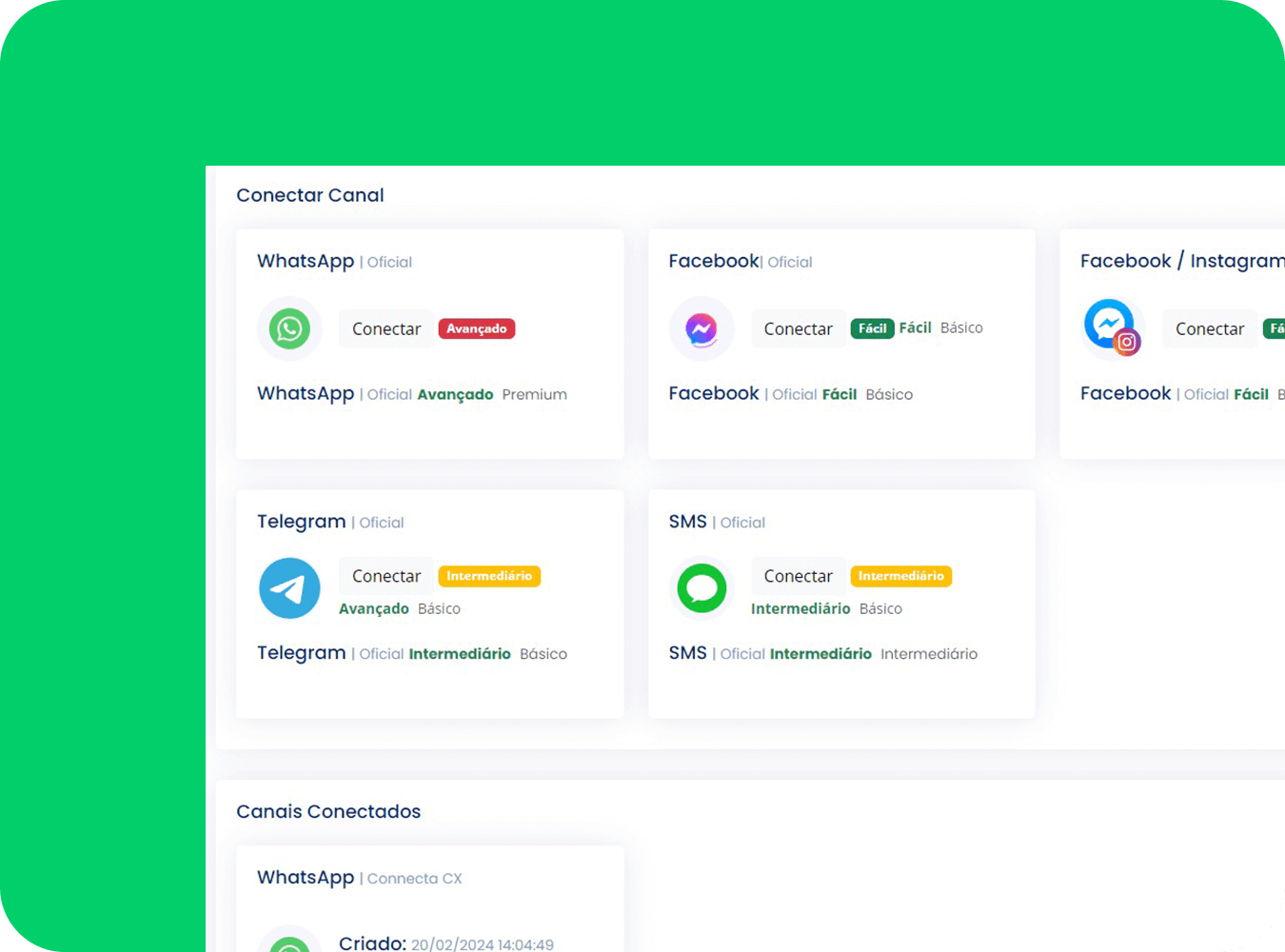Click the Conectar Canal section heading
Screen dimensions: 1285x952
click(310, 195)
